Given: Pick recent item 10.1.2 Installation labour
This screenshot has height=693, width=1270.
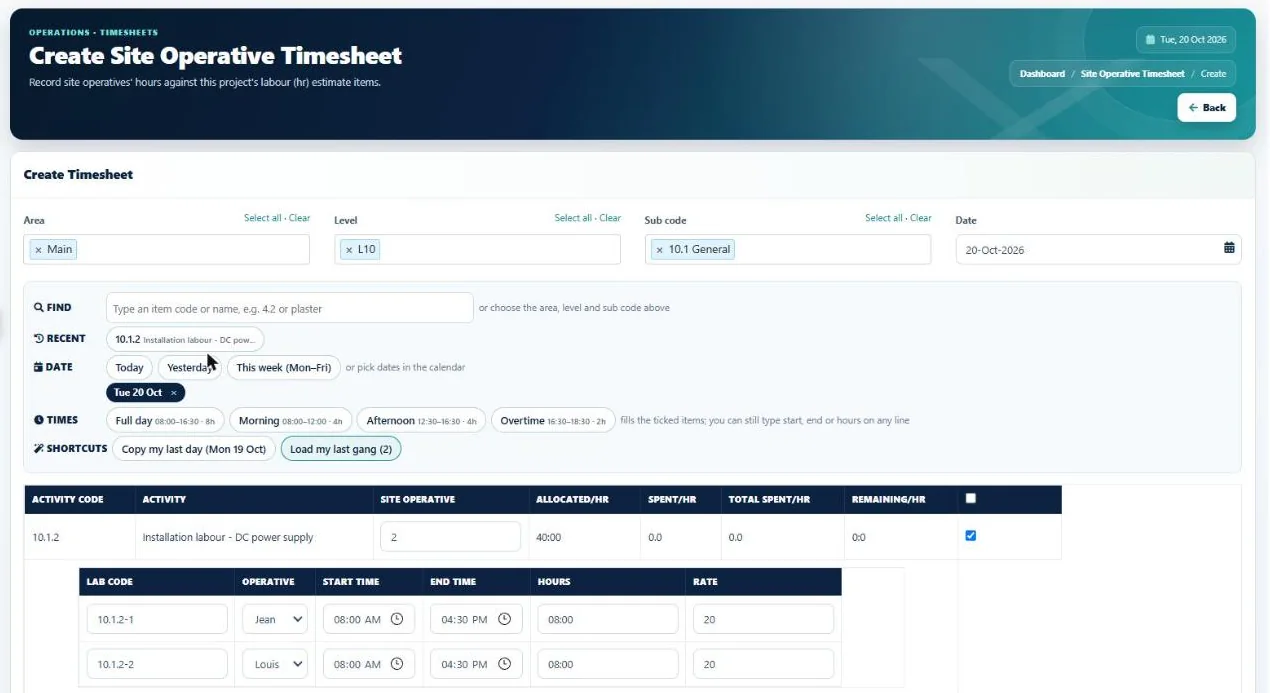Looking at the screenshot, I should [x=185, y=339].
